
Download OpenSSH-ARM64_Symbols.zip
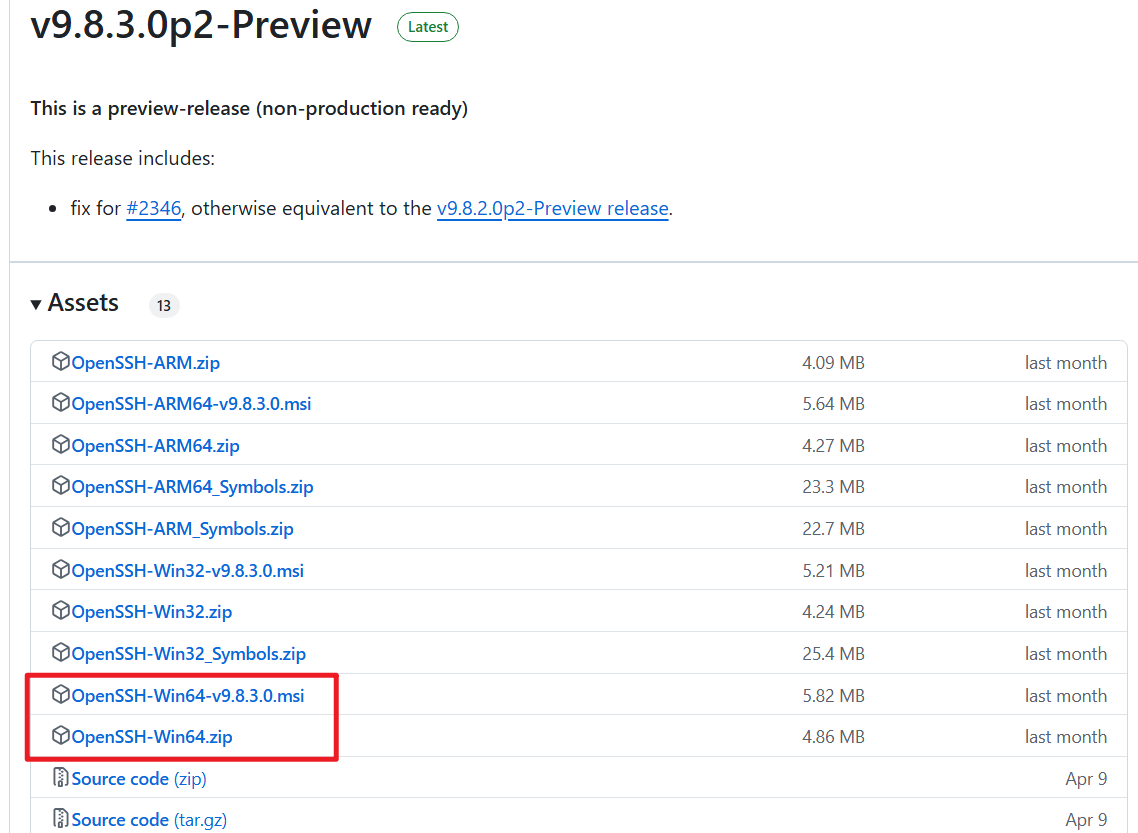(x=192, y=487)
